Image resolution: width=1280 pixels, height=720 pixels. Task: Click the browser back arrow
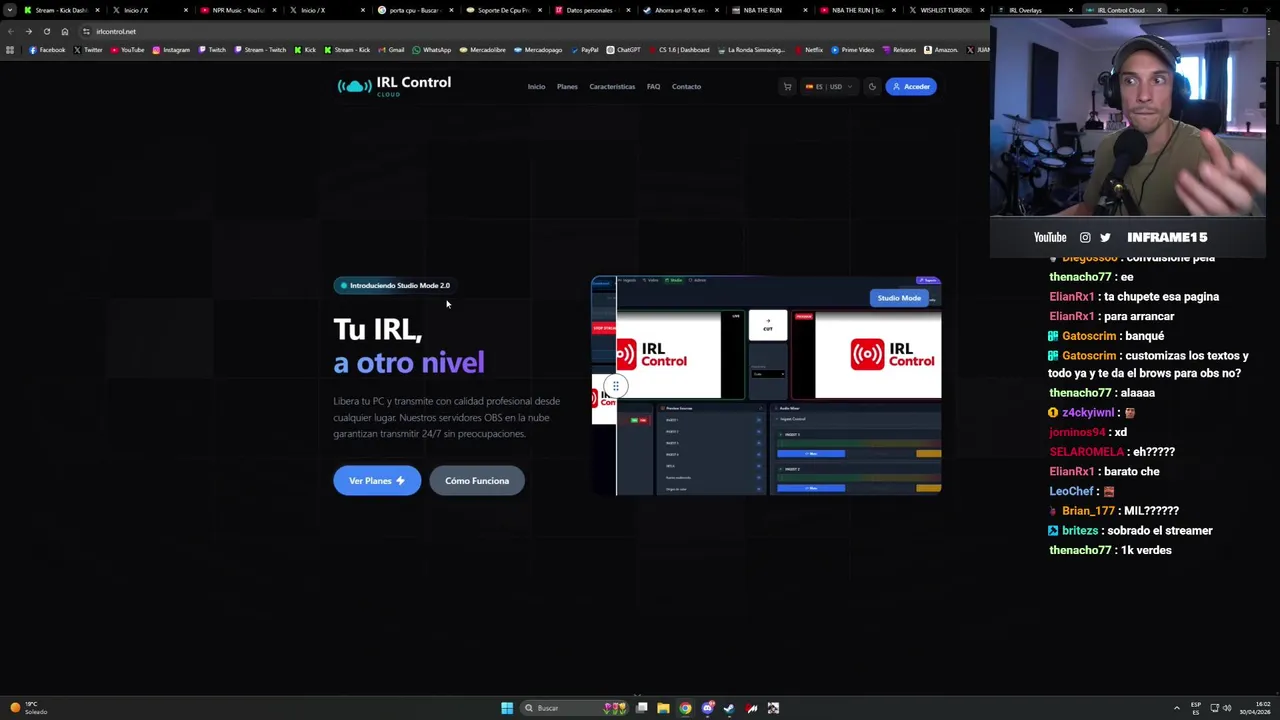[11, 31]
